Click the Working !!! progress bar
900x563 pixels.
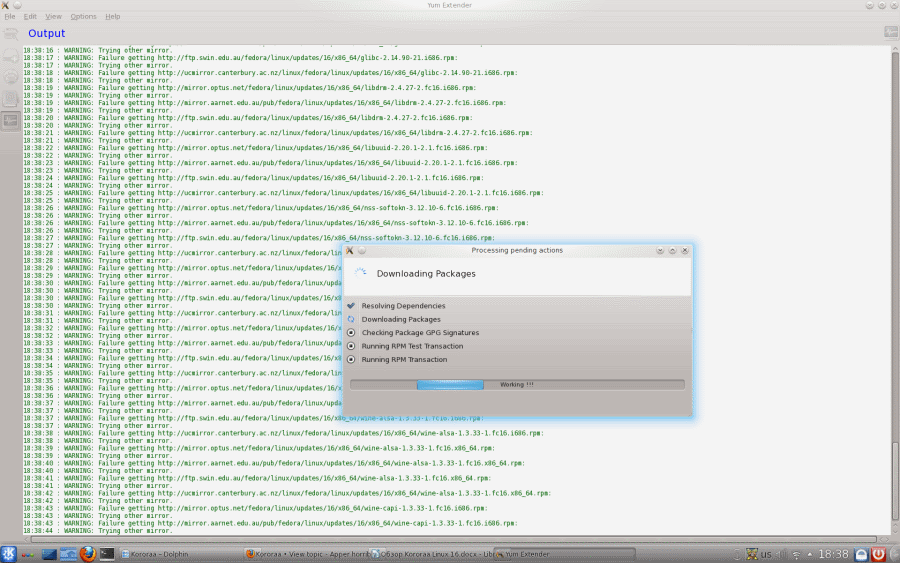point(517,385)
